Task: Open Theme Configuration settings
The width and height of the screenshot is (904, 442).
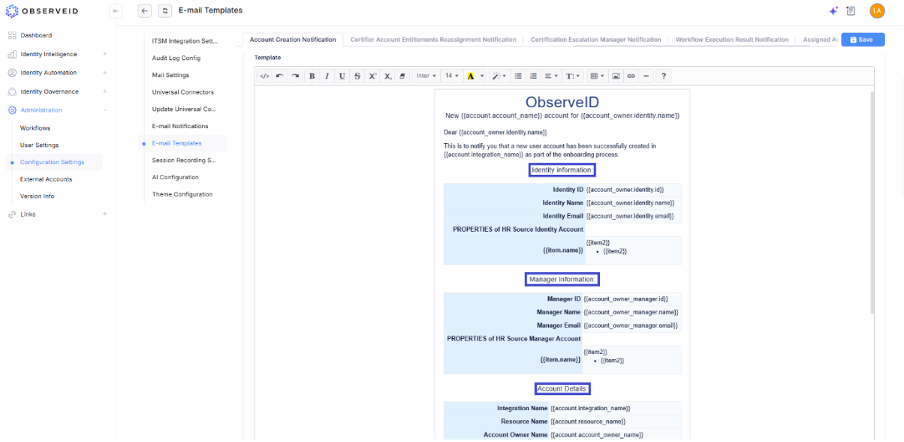Action: click(182, 195)
